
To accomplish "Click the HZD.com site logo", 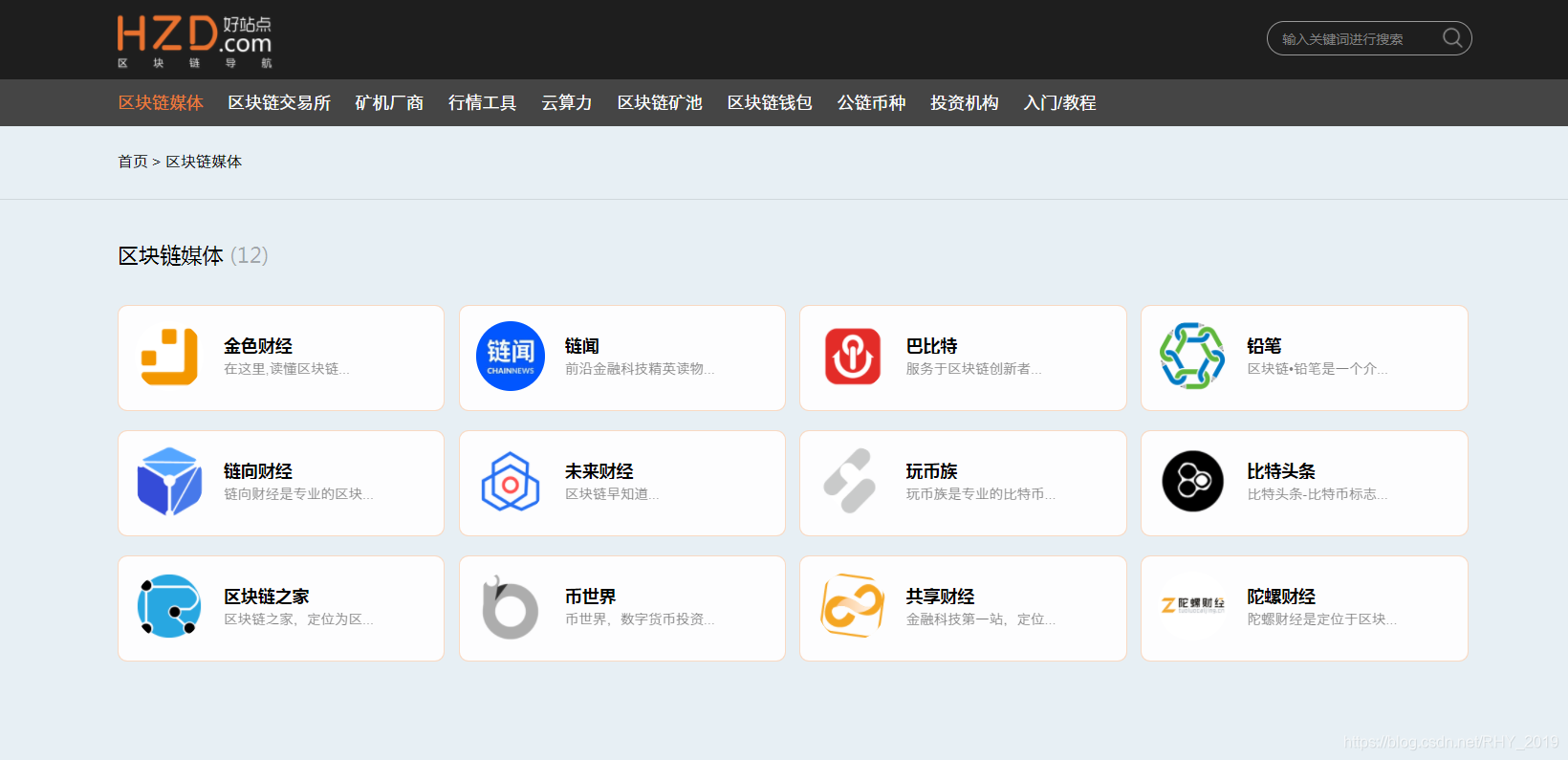I will click(195, 41).
